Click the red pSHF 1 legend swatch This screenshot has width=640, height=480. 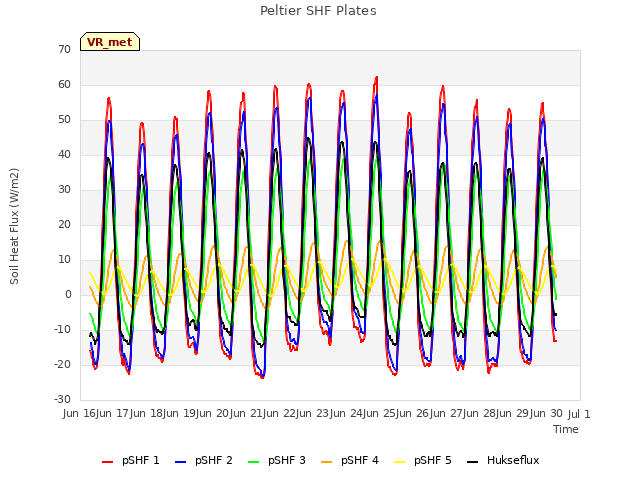107,462
